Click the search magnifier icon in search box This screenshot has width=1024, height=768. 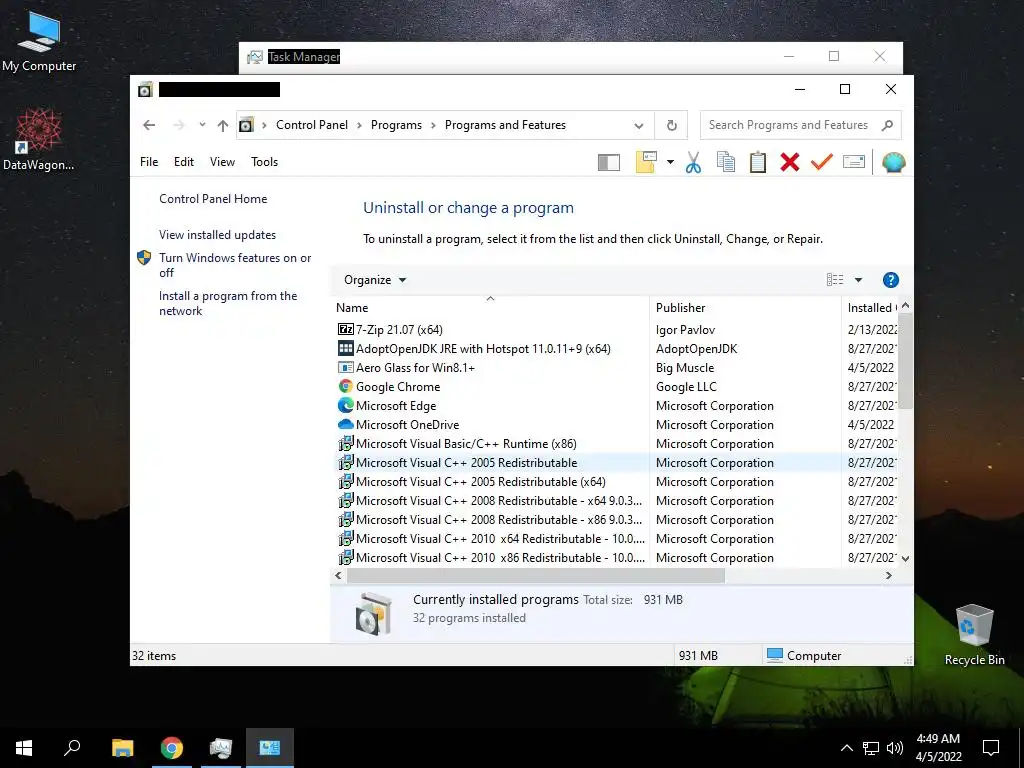[x=887, y=125]
